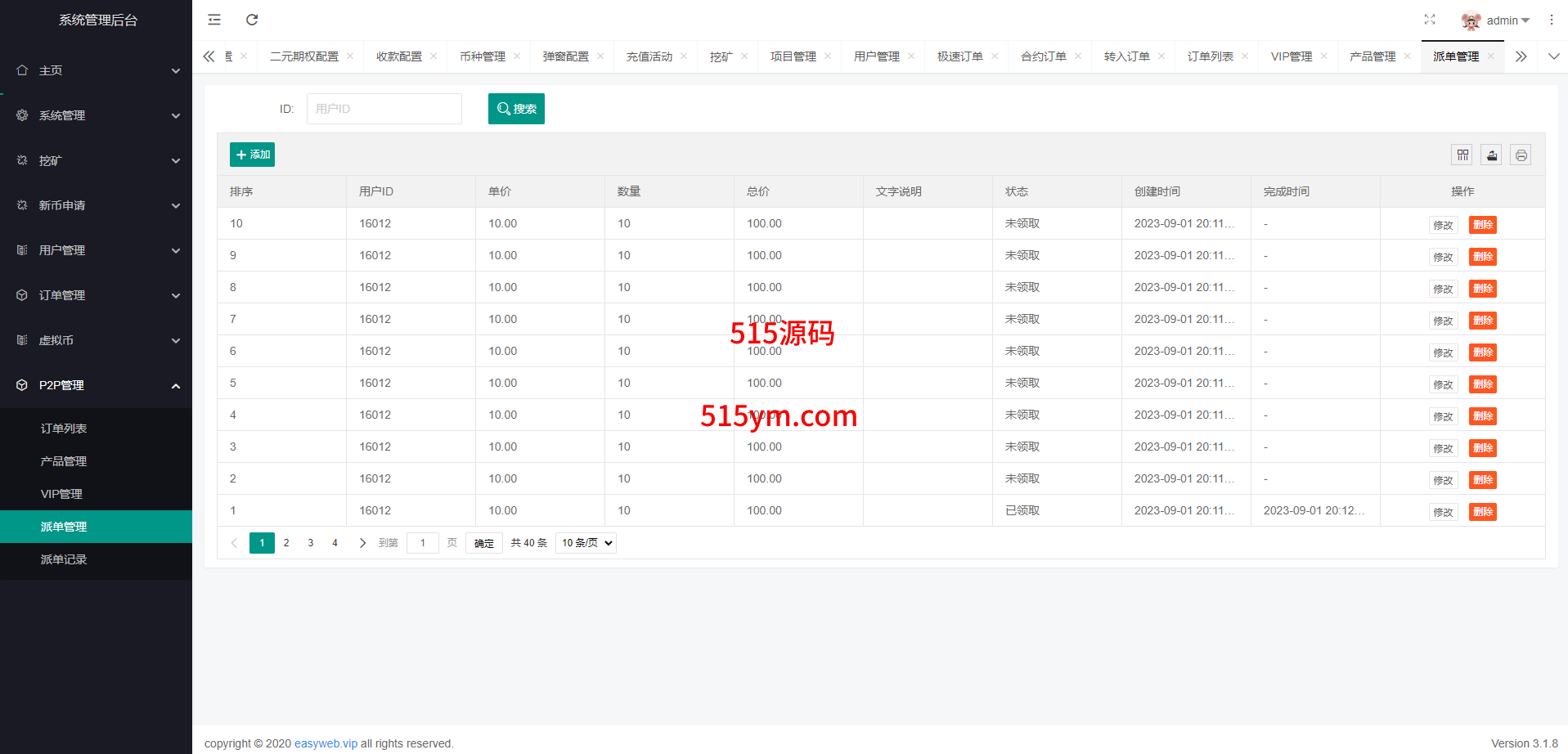
Task: Open 派单记录 in the sidebar
Action: point(64,559)
